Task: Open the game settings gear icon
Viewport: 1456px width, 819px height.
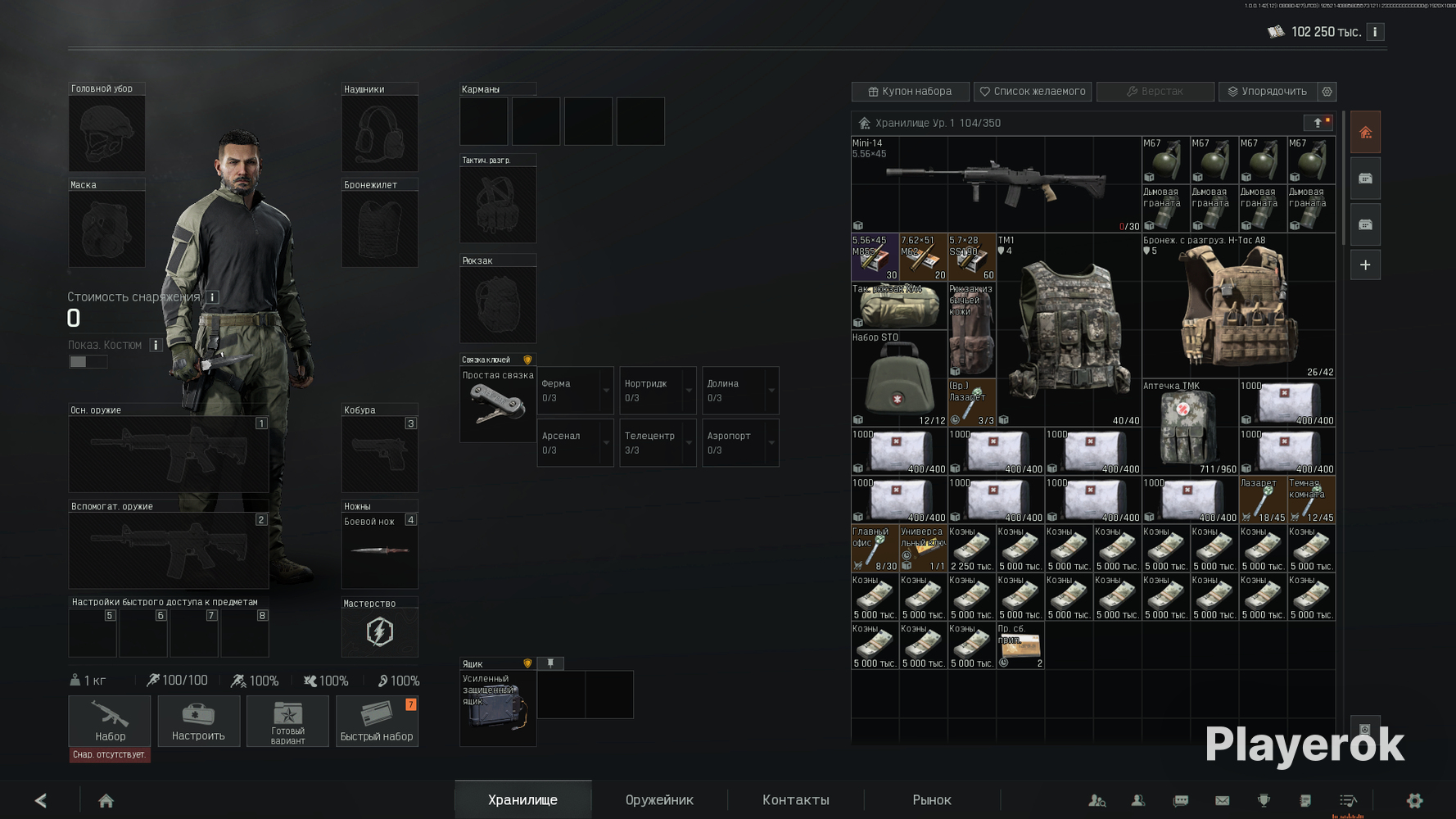Action: click(1415, 800)
